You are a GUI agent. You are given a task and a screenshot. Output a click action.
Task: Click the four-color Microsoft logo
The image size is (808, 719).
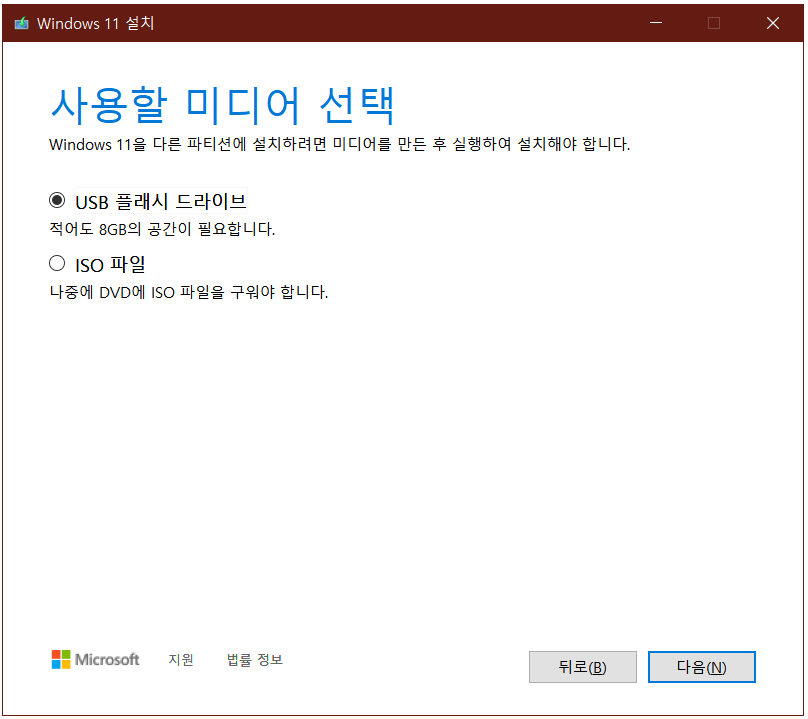pos(61,659)
